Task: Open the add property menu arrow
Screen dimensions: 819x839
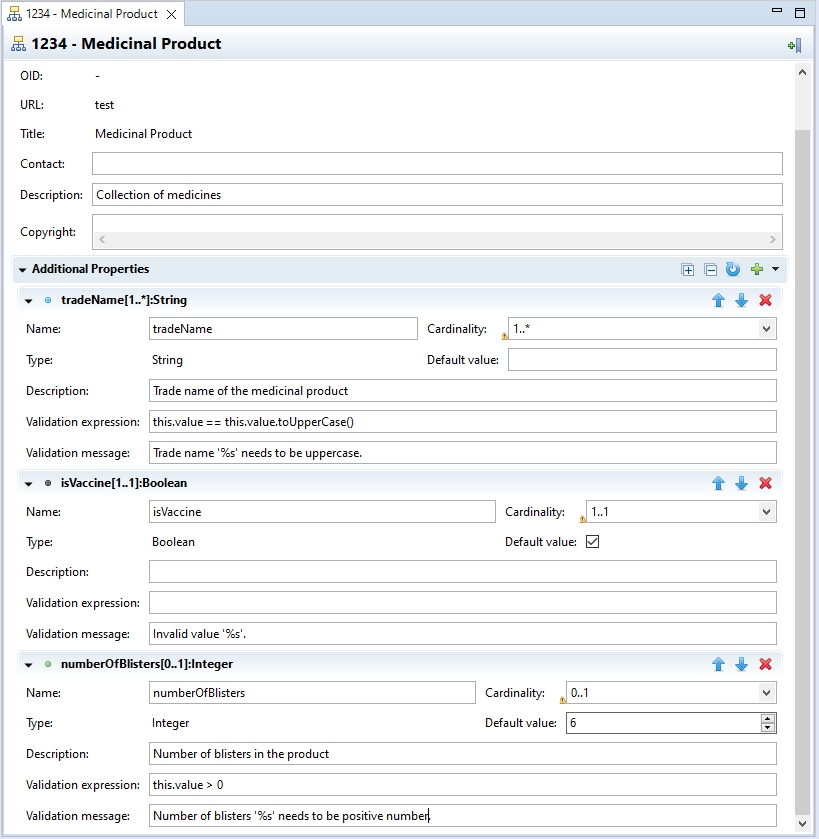Action: (774, 270)
